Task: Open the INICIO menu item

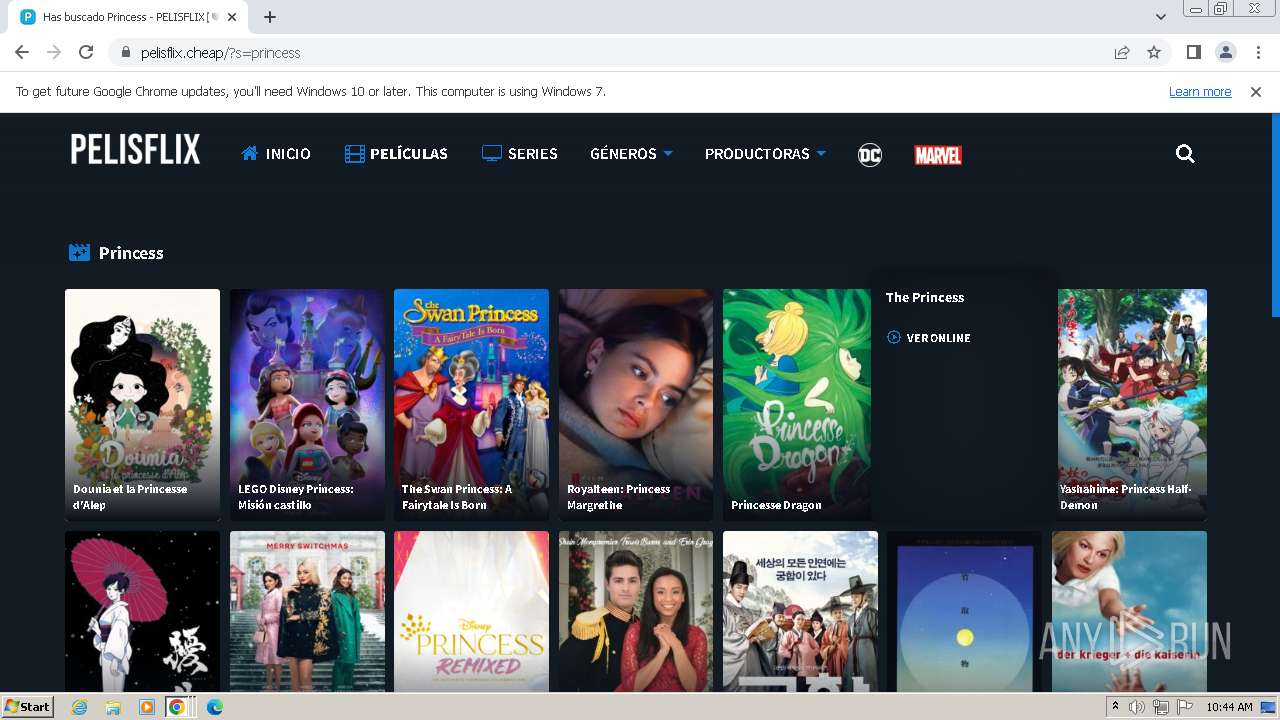Action: coord(276,154)
